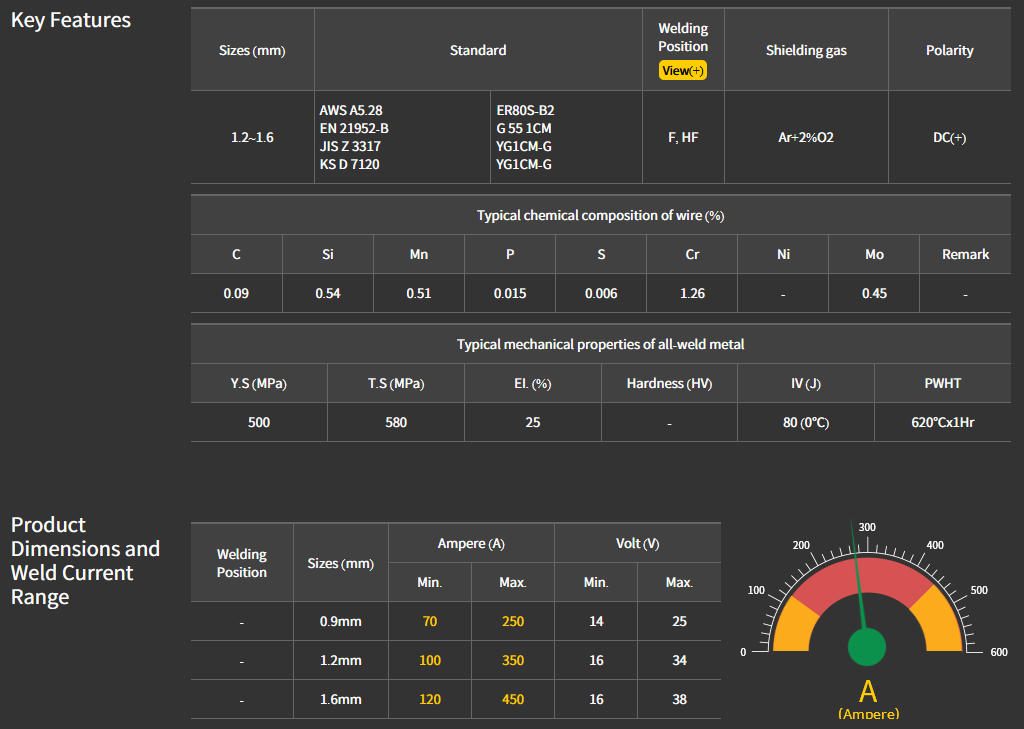Click the Ar+2%O2 shielding gas value
The image size is (1024, 729).
tap(805, 137)
